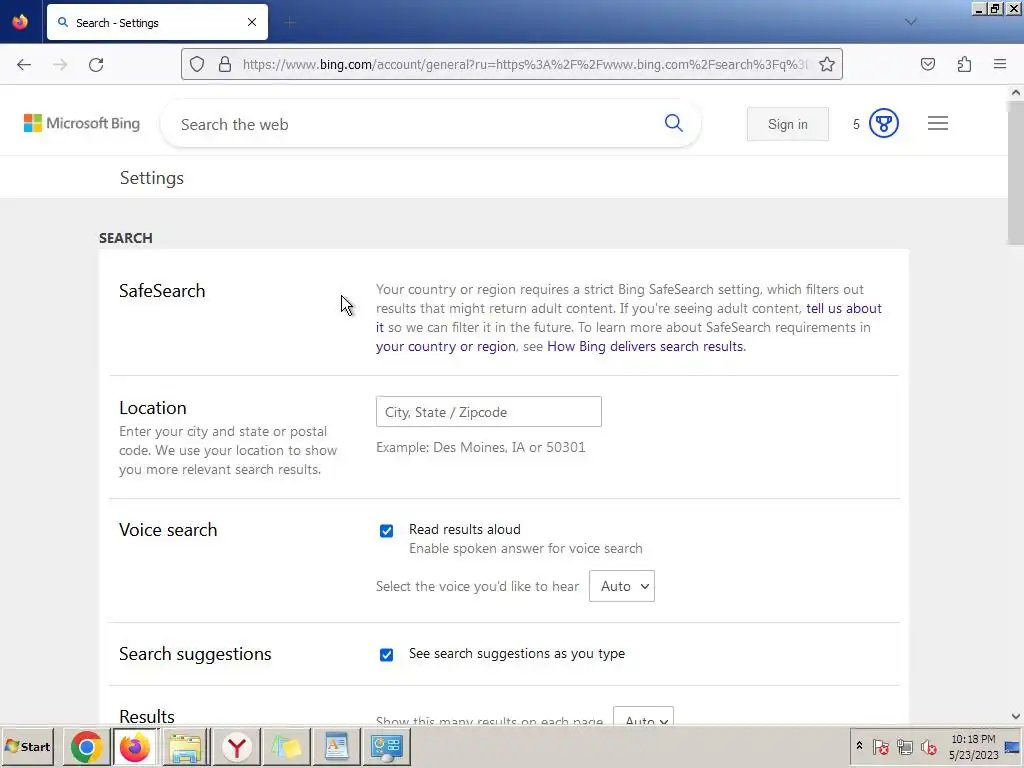Viewport: 1024px width, 768px height.
Task: Click the Voice search setting label
Action: pyautogui.click(x=168, y=530)
